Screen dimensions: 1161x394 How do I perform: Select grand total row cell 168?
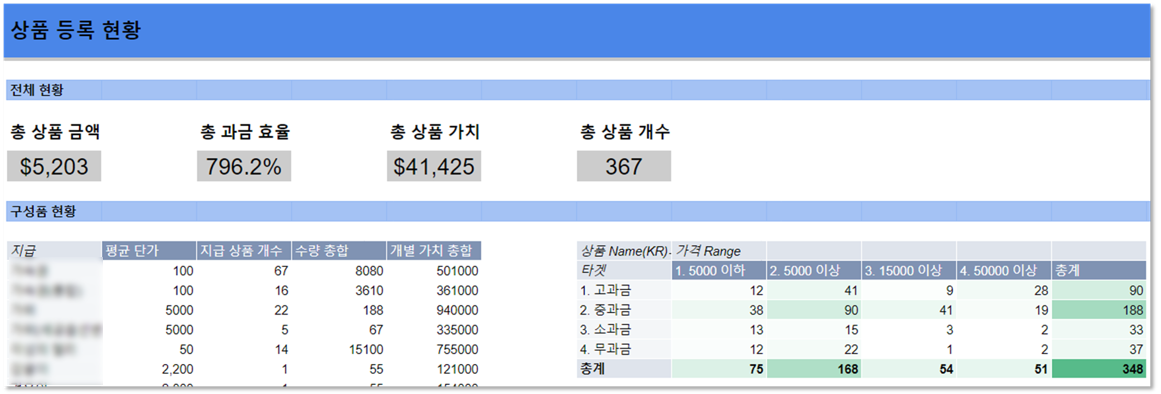(814, 369)
